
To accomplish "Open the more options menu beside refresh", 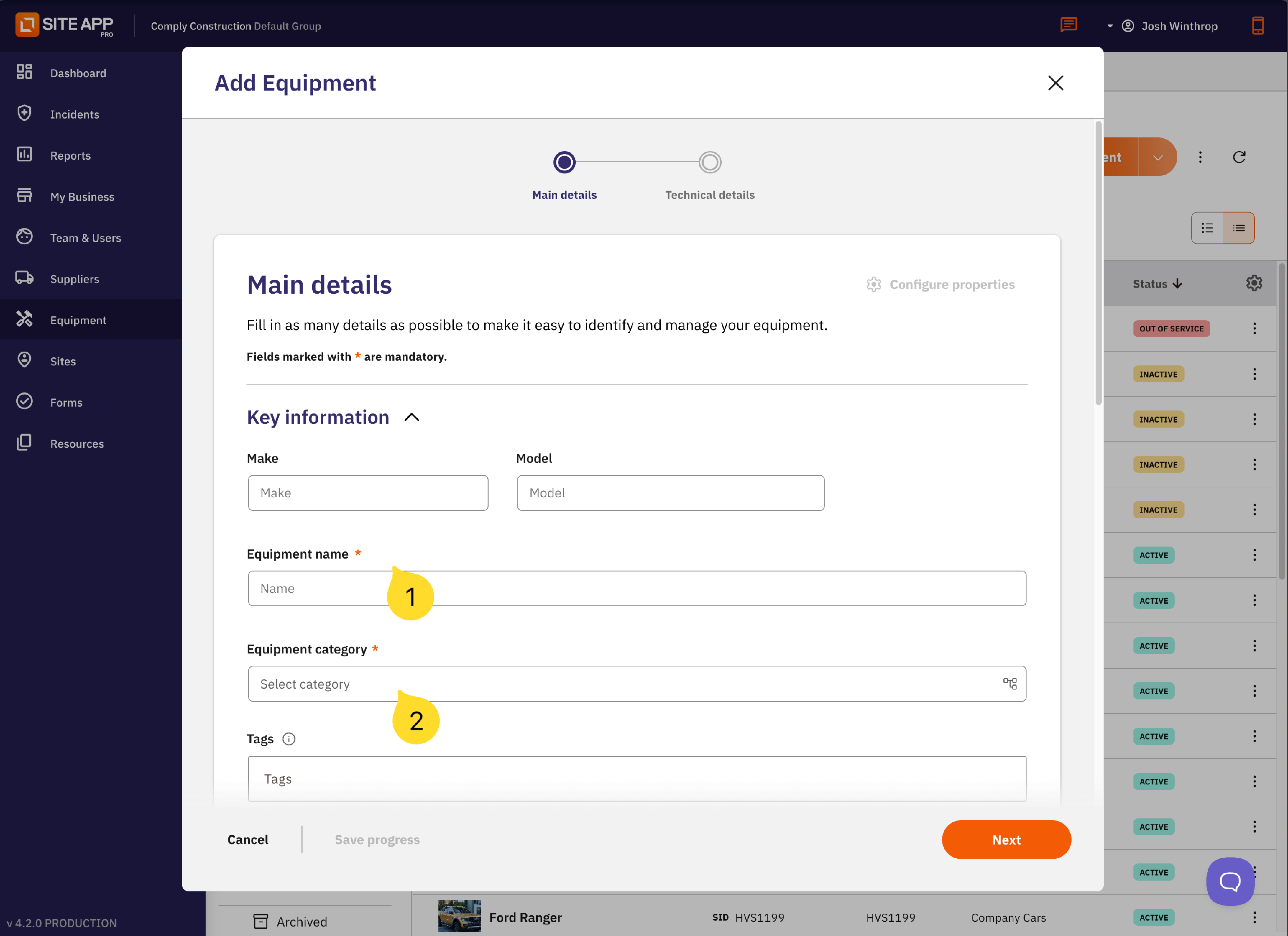I will coord(1200,157).
